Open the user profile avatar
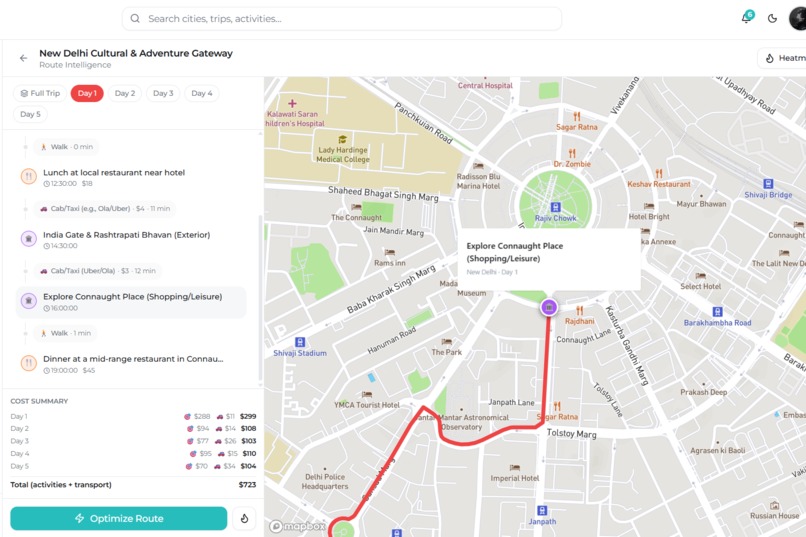 click(x=797, y=19)
